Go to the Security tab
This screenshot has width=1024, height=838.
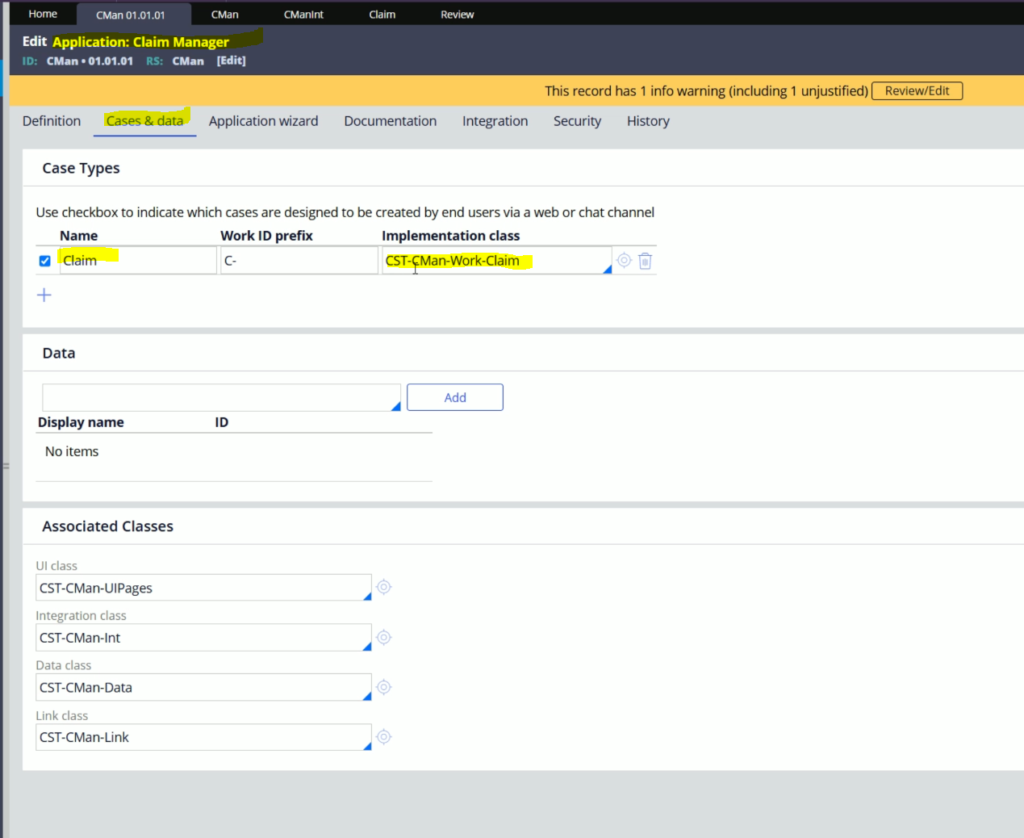click(577, 121)
